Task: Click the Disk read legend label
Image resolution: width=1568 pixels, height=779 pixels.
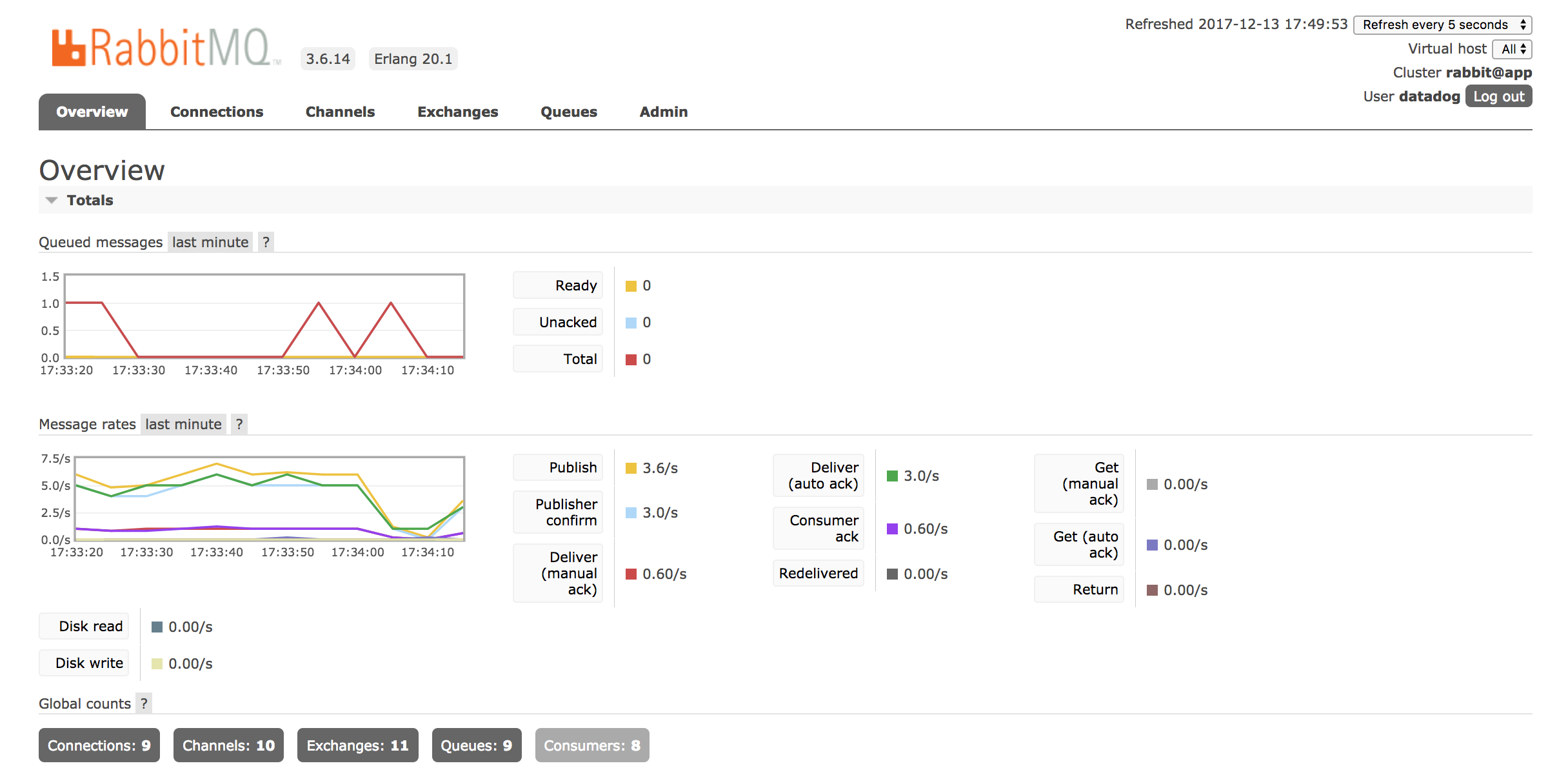Action: point(84,625)
